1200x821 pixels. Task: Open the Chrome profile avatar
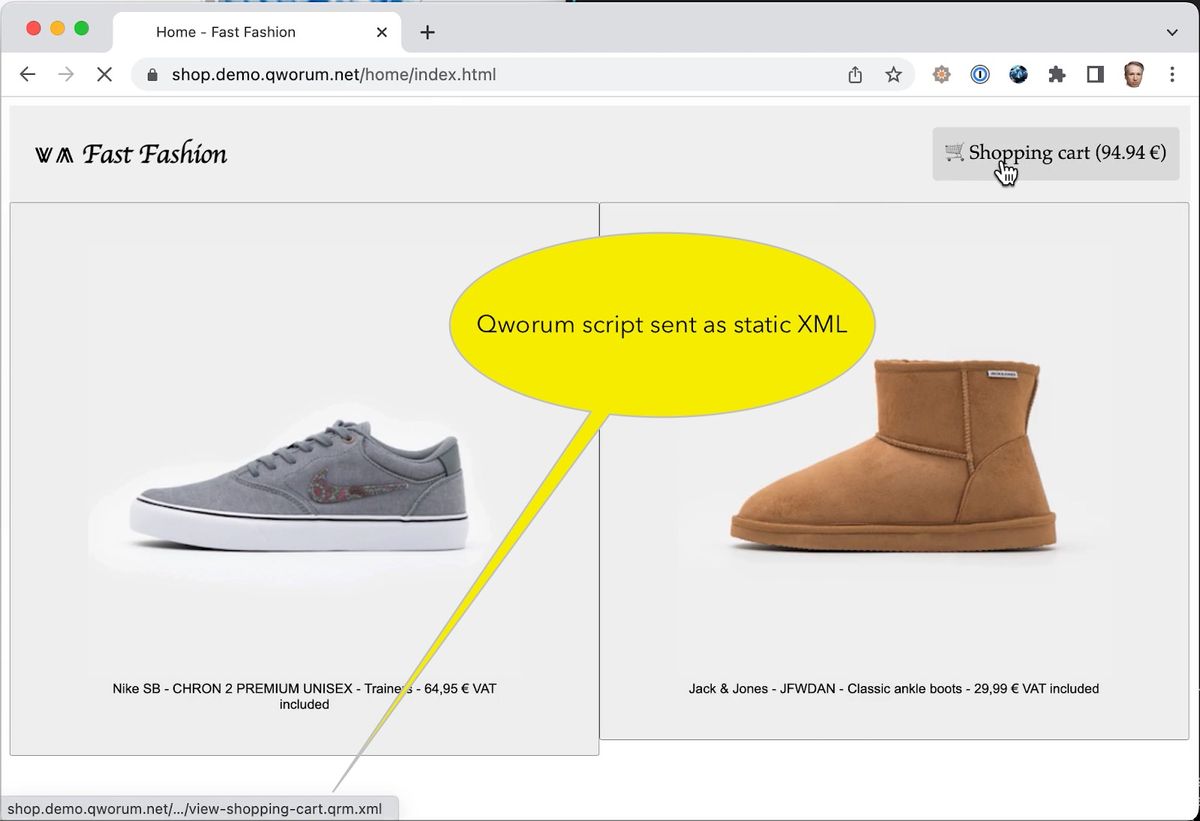[x=1133, y=74]
